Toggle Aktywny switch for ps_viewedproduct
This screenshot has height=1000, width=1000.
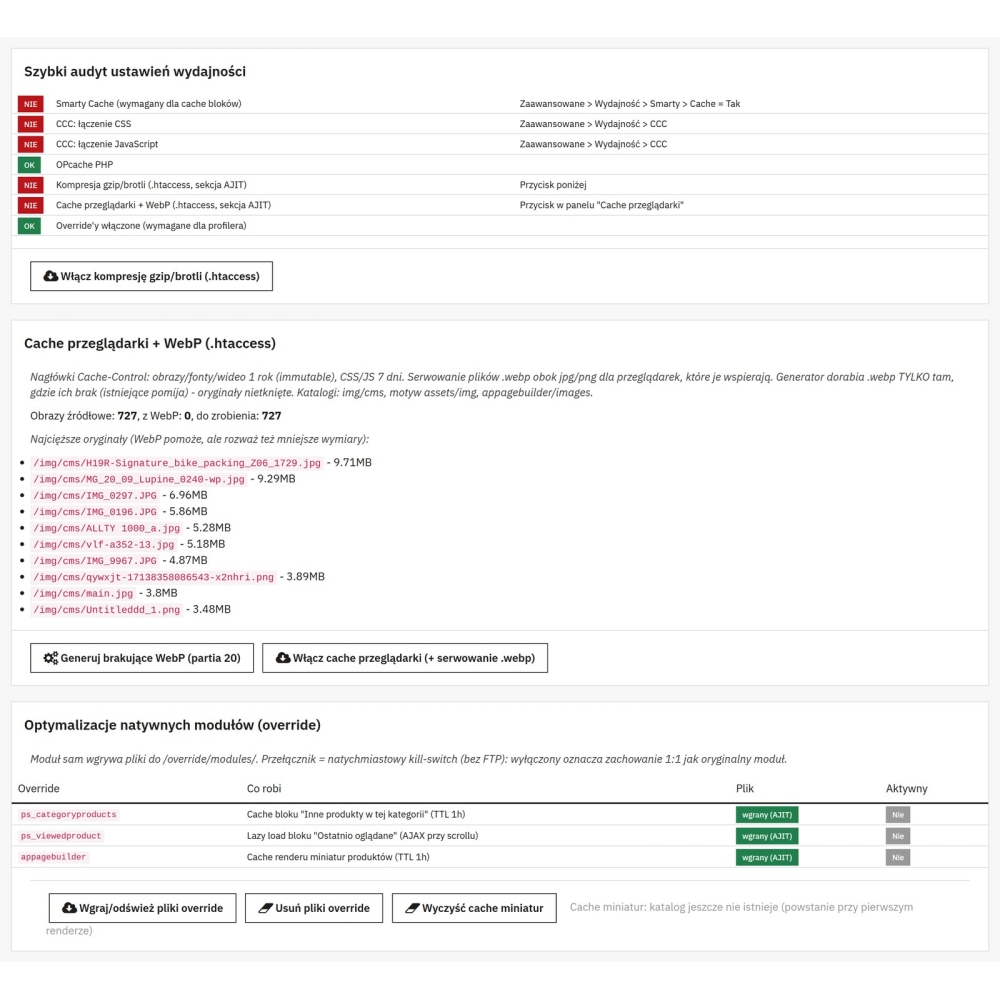897,836
